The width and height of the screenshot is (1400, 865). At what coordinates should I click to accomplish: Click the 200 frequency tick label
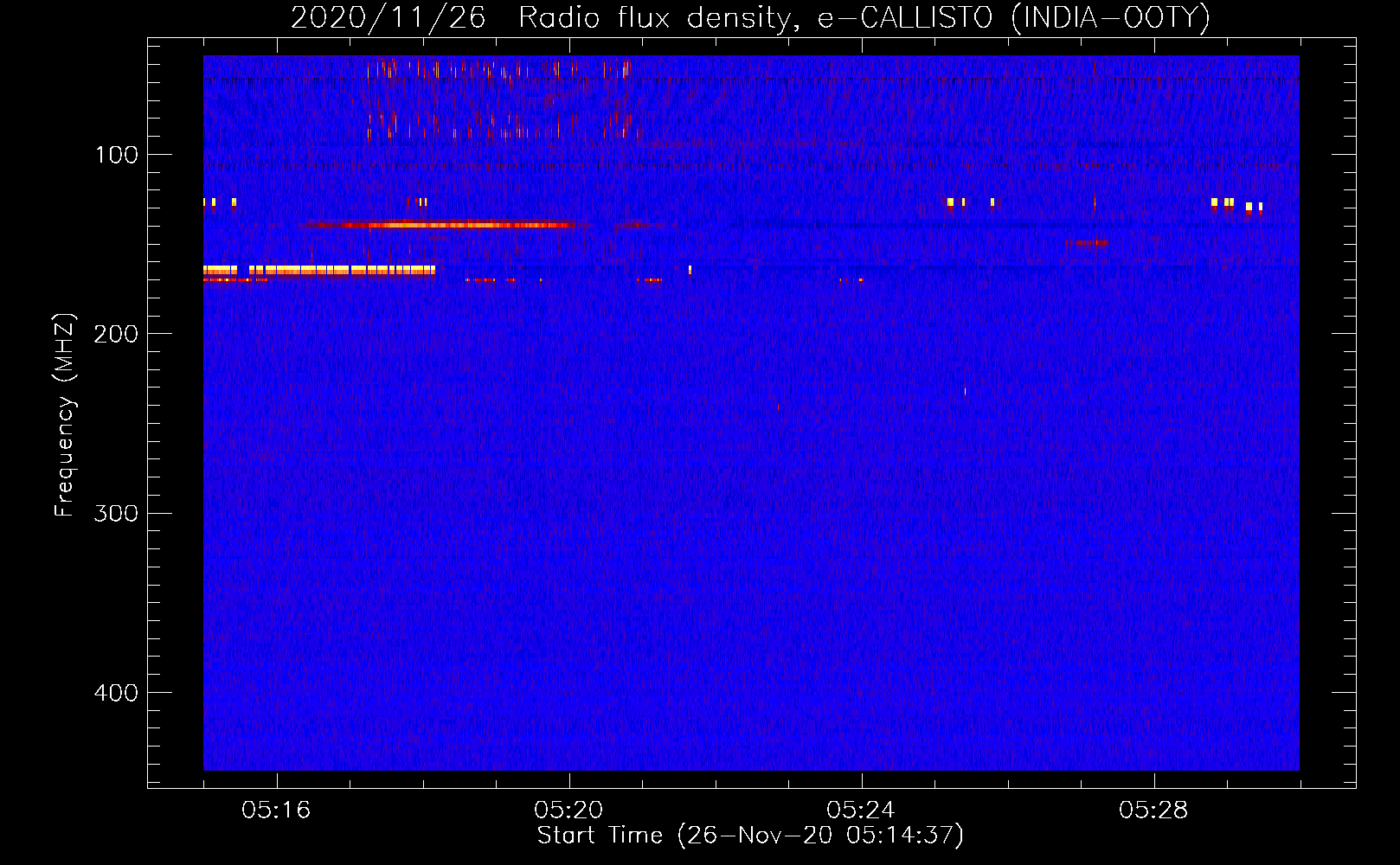pos(116,334)
